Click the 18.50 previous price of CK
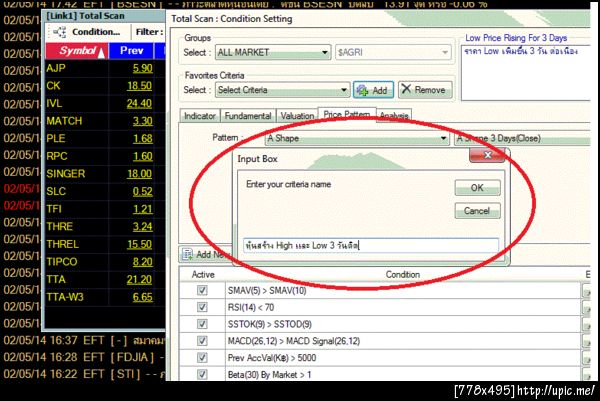600x401 pixels. [x=139, y=86]
